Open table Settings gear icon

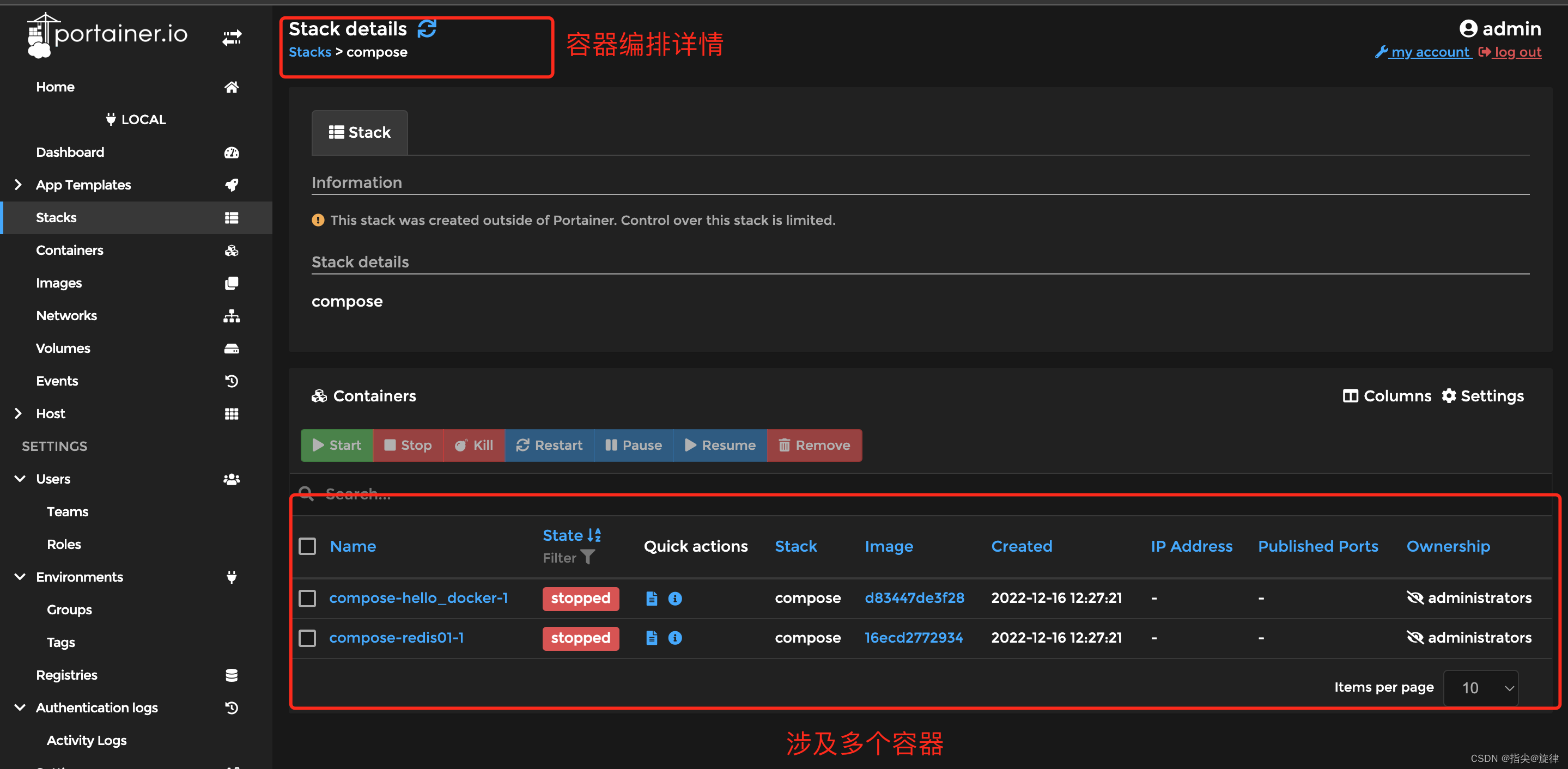point(1449,396)
